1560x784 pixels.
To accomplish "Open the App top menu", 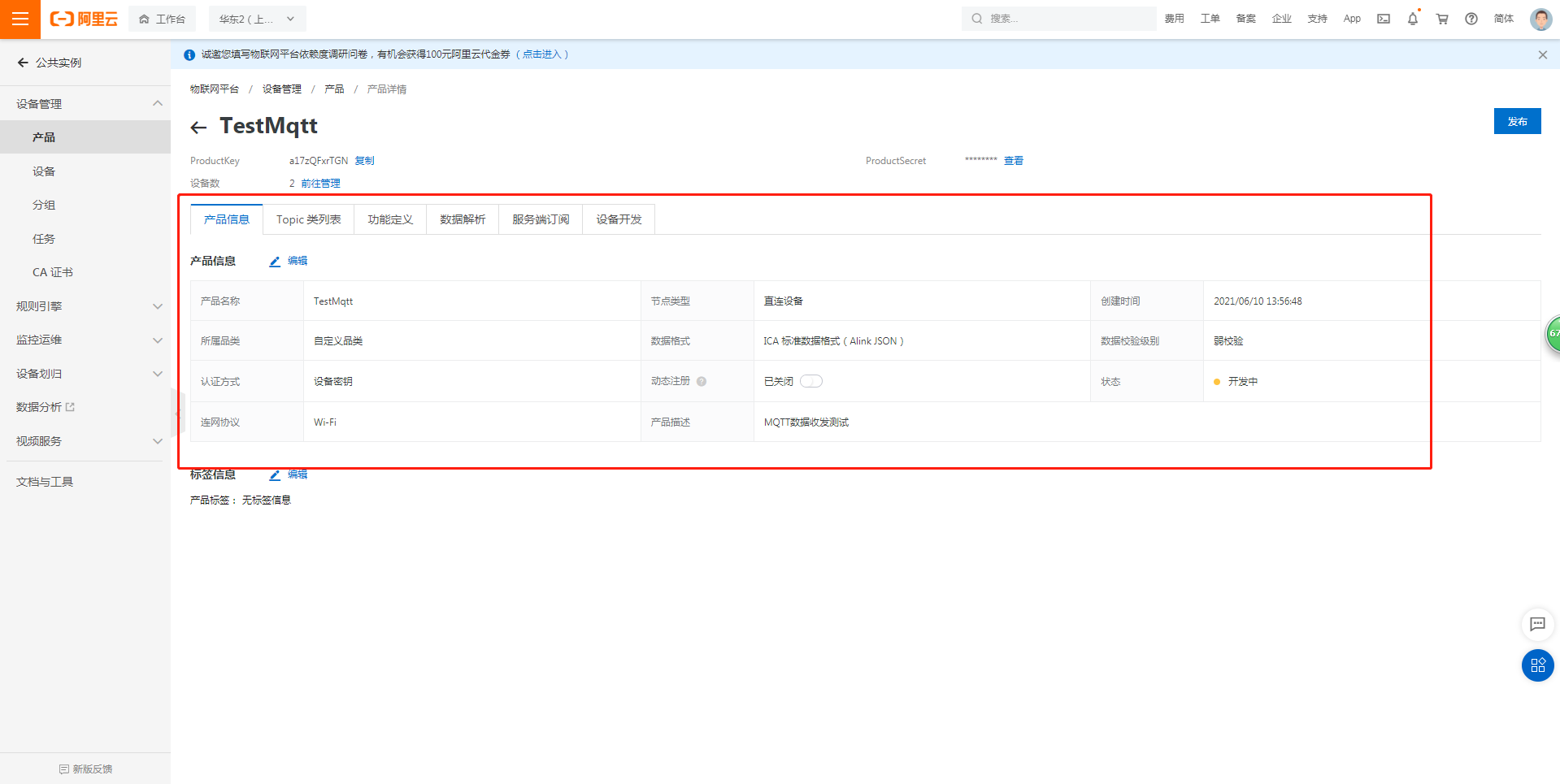I will point(1352,19).
